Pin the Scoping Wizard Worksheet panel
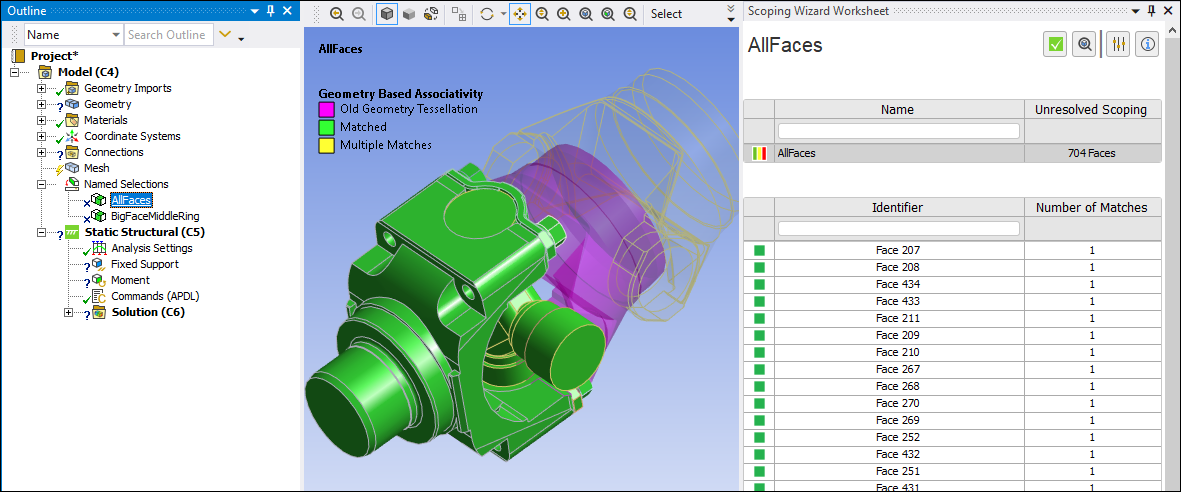The height and width of the screenshot is (492, 1181). coord(1151,10)
